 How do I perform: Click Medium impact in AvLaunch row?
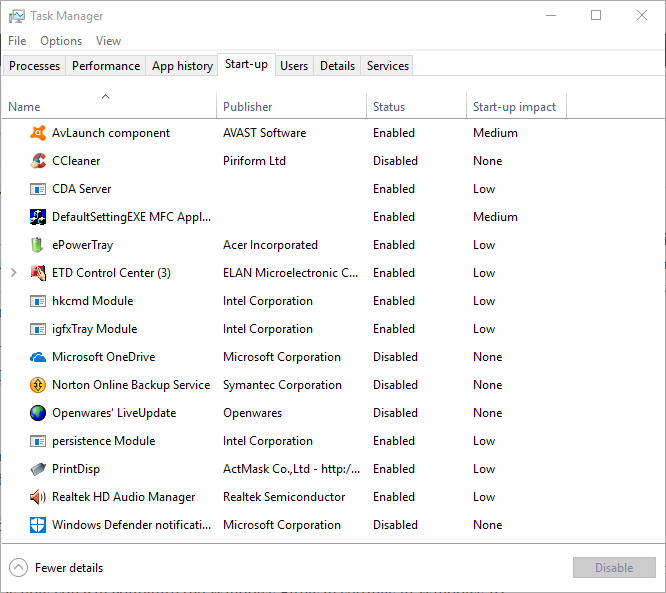pyautogui.click(x=495, y=133)
